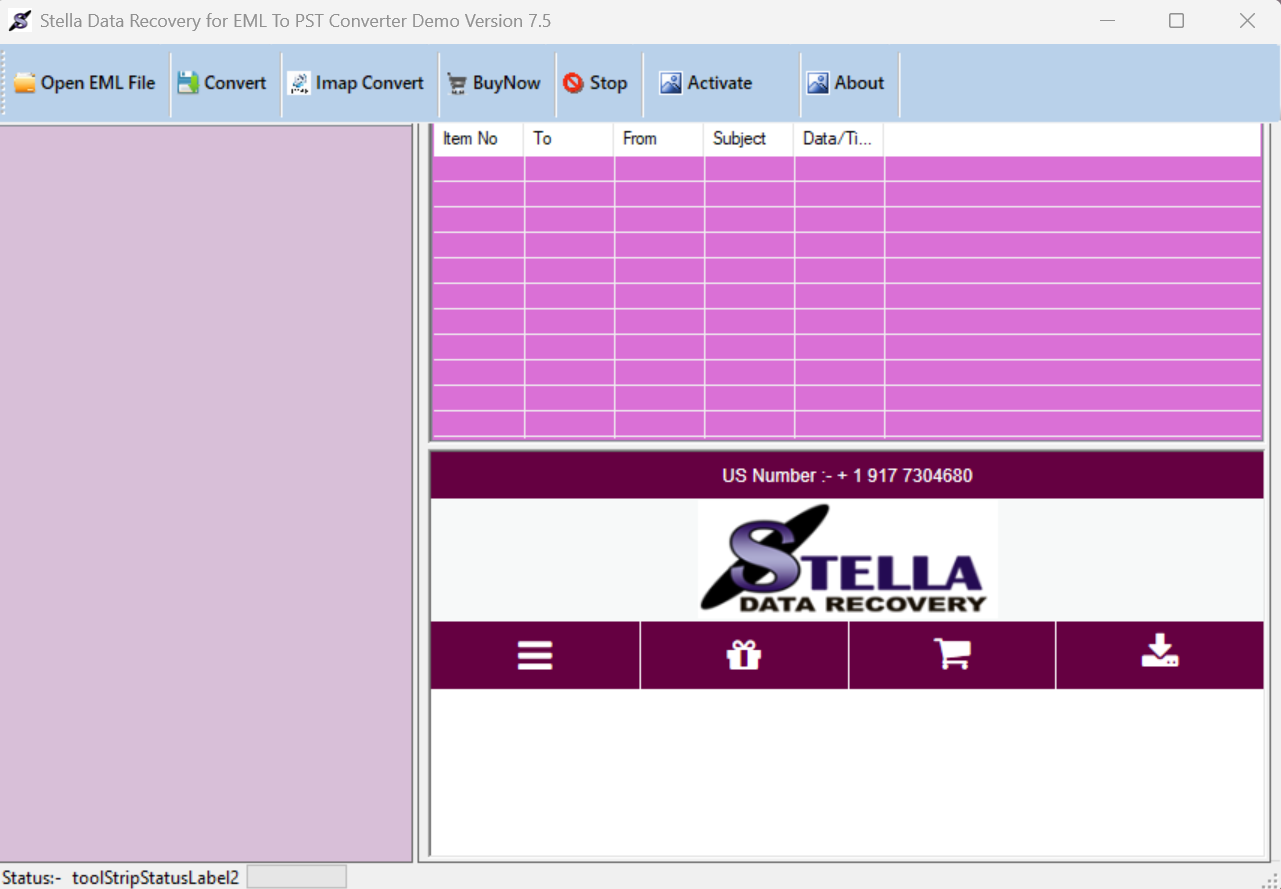
Task: Minimize the application window
Action: point(1108,21)
